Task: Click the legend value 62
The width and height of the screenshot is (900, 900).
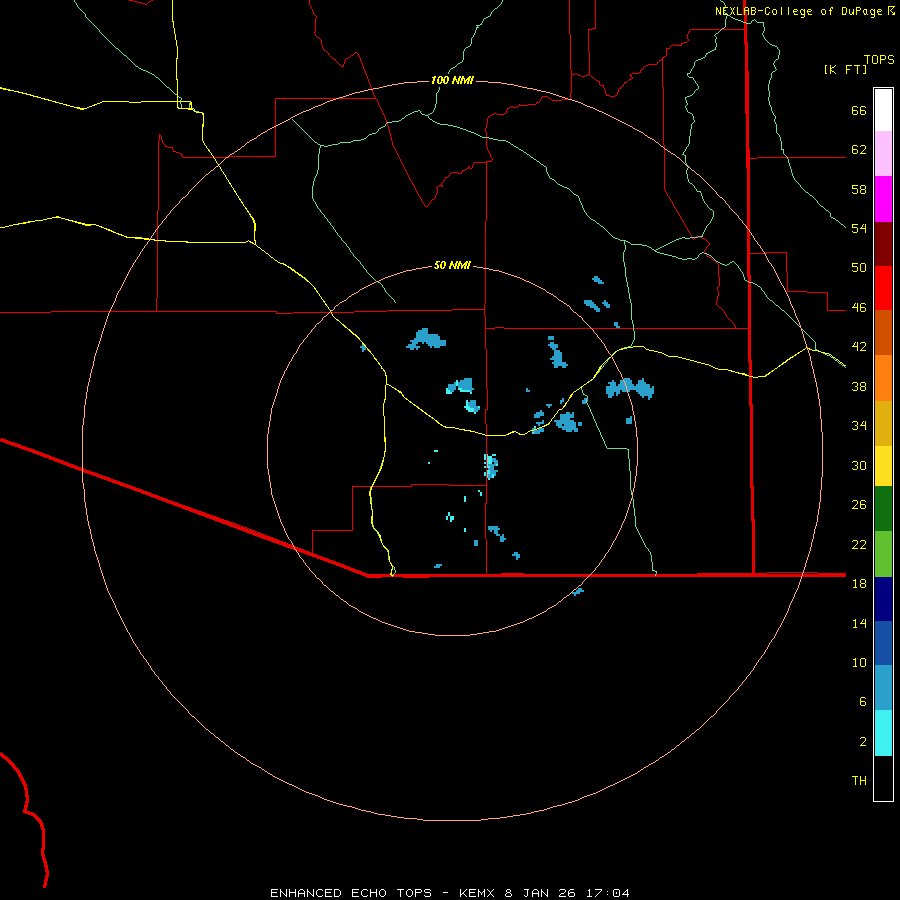Action: click(x=859, y=150)
